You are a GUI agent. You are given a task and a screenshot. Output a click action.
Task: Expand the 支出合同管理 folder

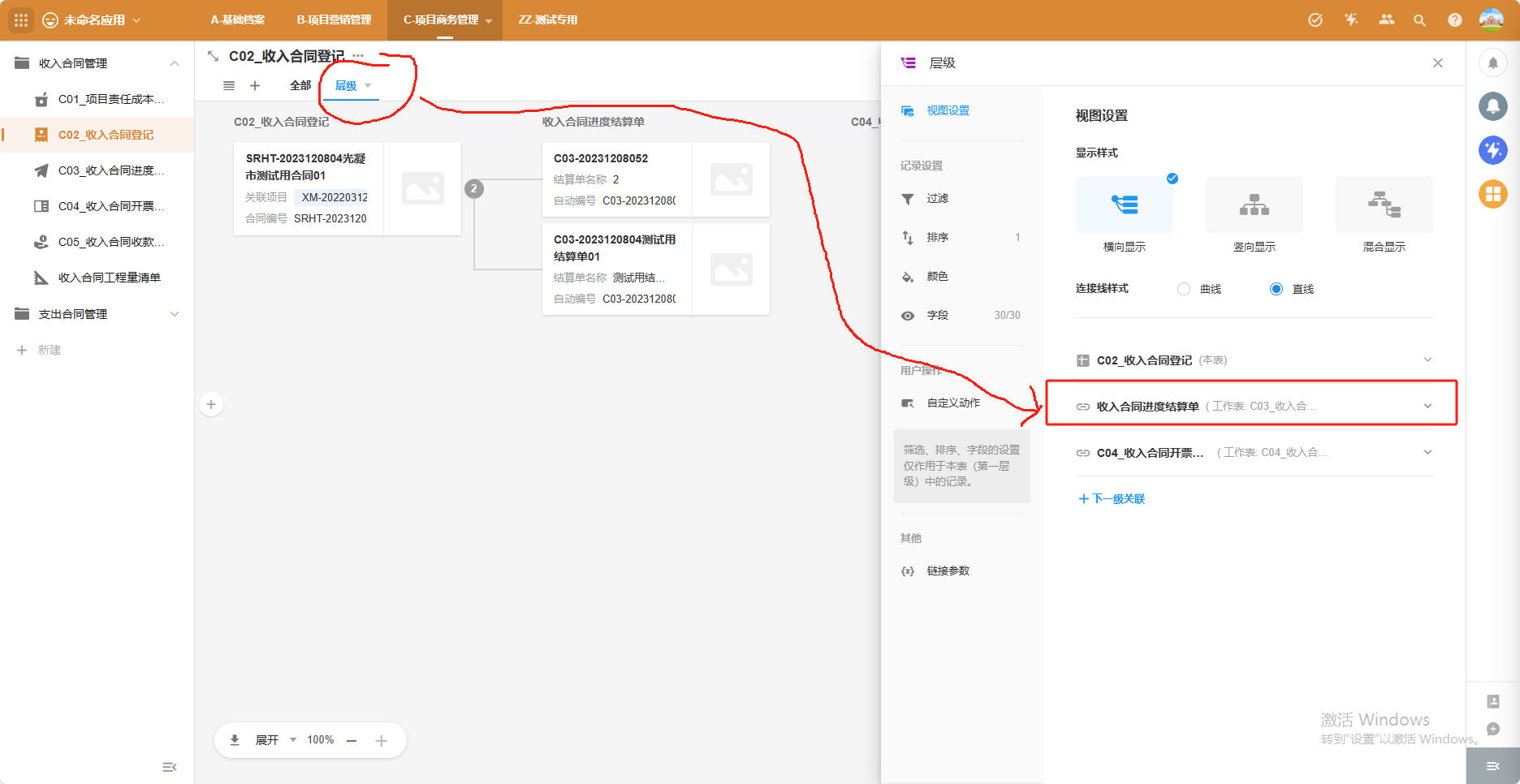[174, 314]
